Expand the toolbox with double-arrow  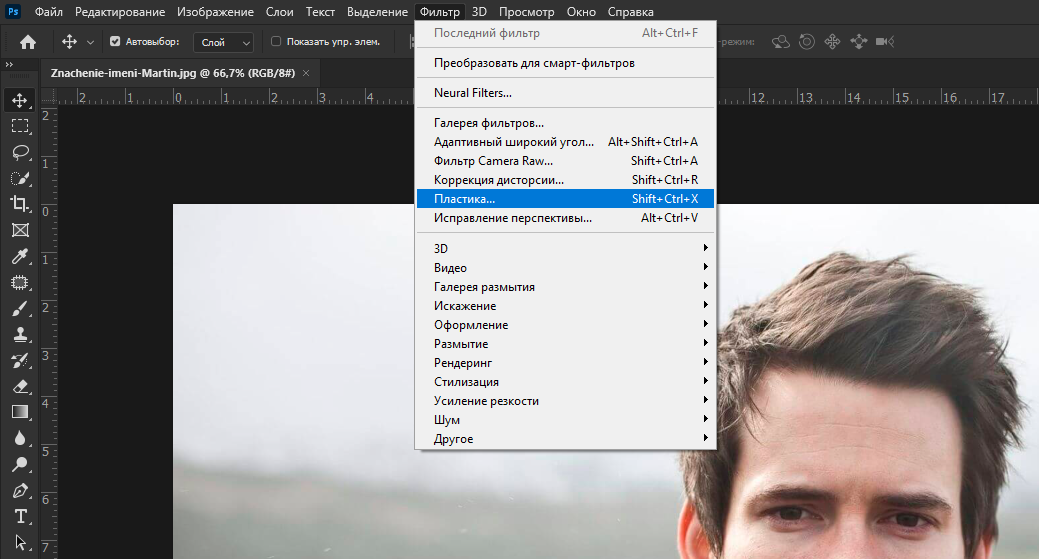pos(9,64)
